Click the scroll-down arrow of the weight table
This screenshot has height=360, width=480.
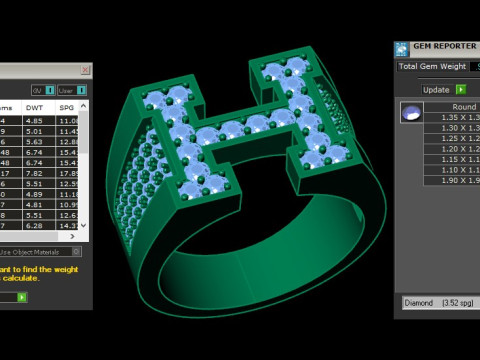pyautogui.click(x=83, y=225)
